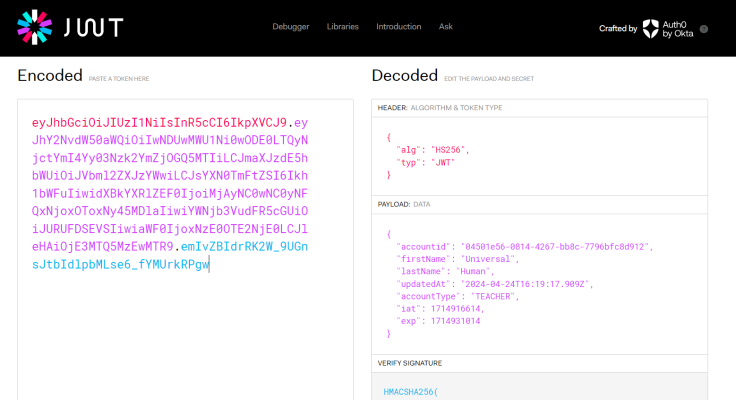Click 'EDIT THE PAYLOAD AND SECRET' label
736x400 pixels.
(489, 79)
